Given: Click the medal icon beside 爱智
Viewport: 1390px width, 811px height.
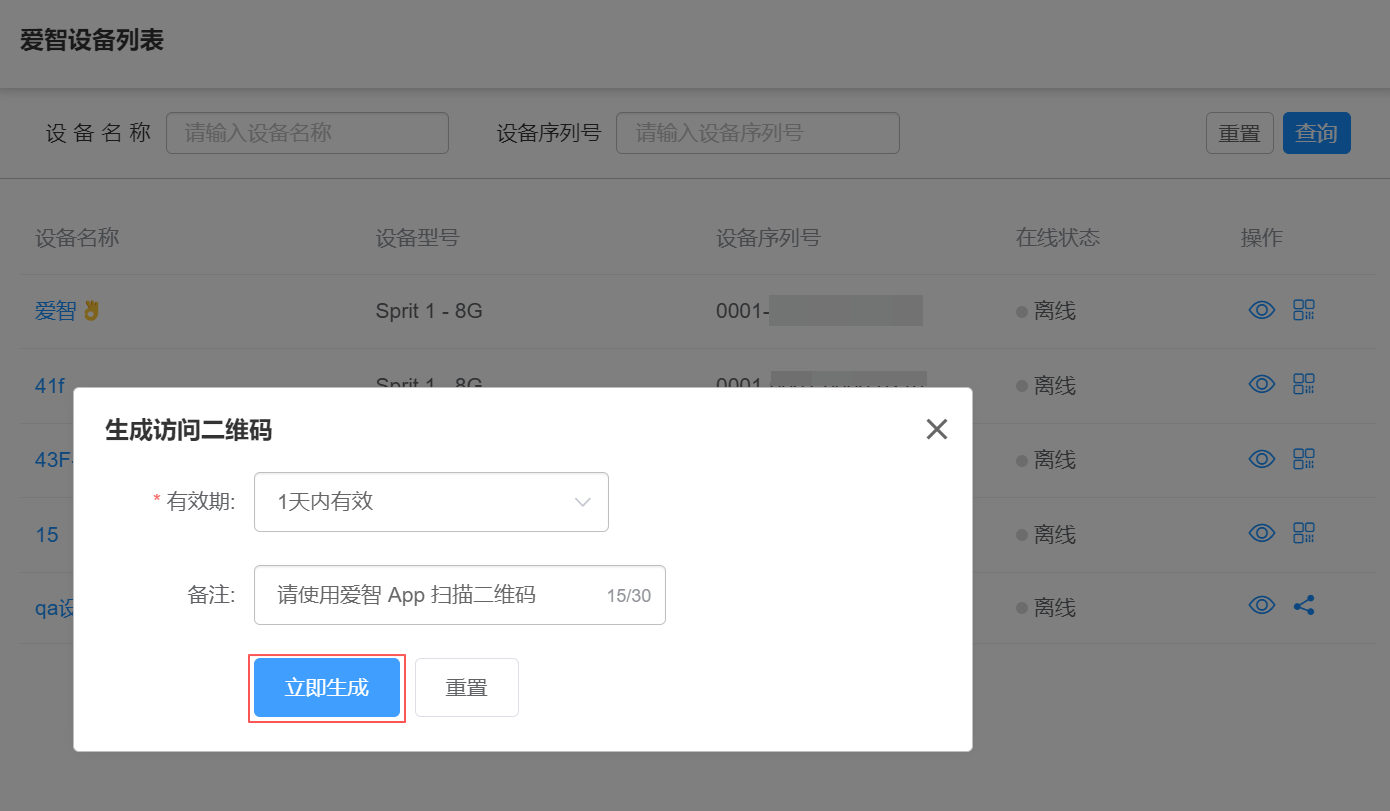Looking at the screenshot, I should point(90,310).
